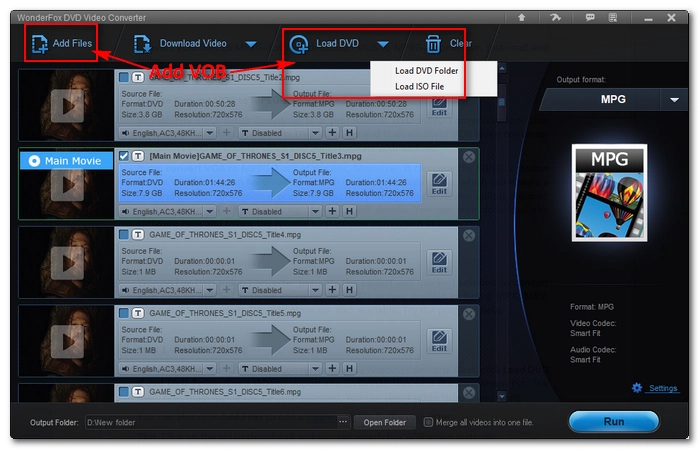700x450 pixels.
Task: Open the MPG output format dropdown
Action: 674,100
